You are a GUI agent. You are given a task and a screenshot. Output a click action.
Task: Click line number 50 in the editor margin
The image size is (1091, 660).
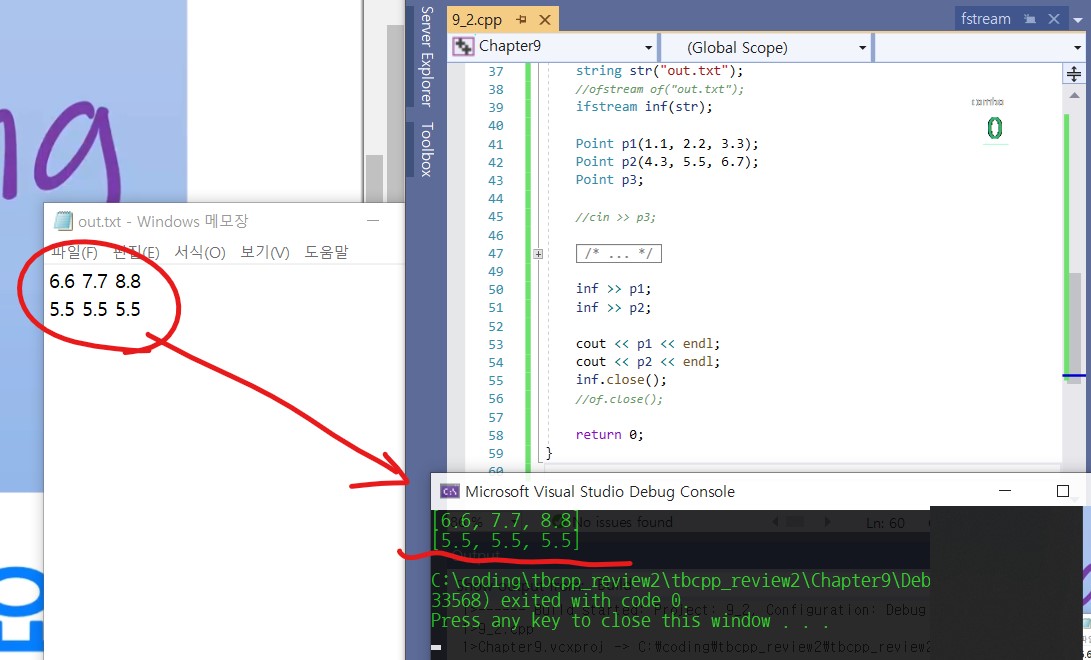(x=495, y=289)
